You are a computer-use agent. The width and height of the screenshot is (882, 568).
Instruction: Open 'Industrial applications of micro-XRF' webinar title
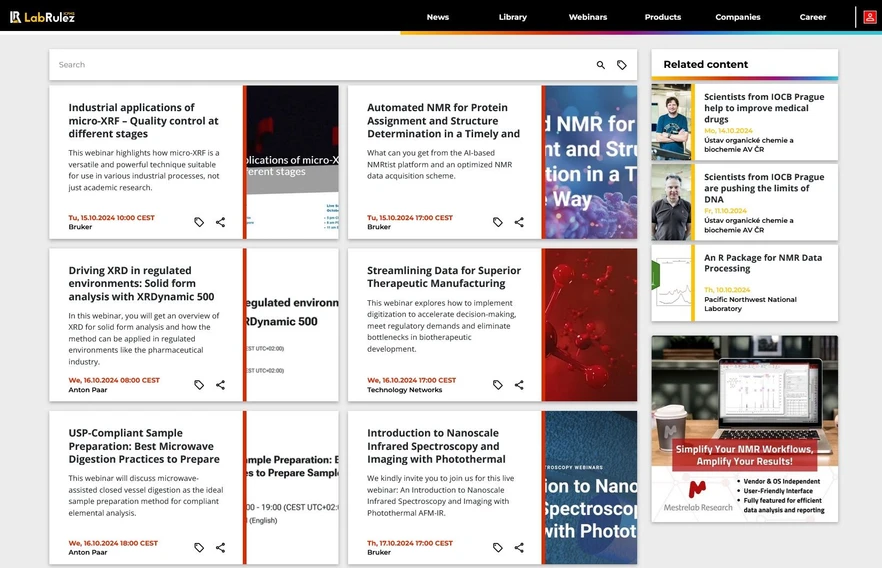143,120
